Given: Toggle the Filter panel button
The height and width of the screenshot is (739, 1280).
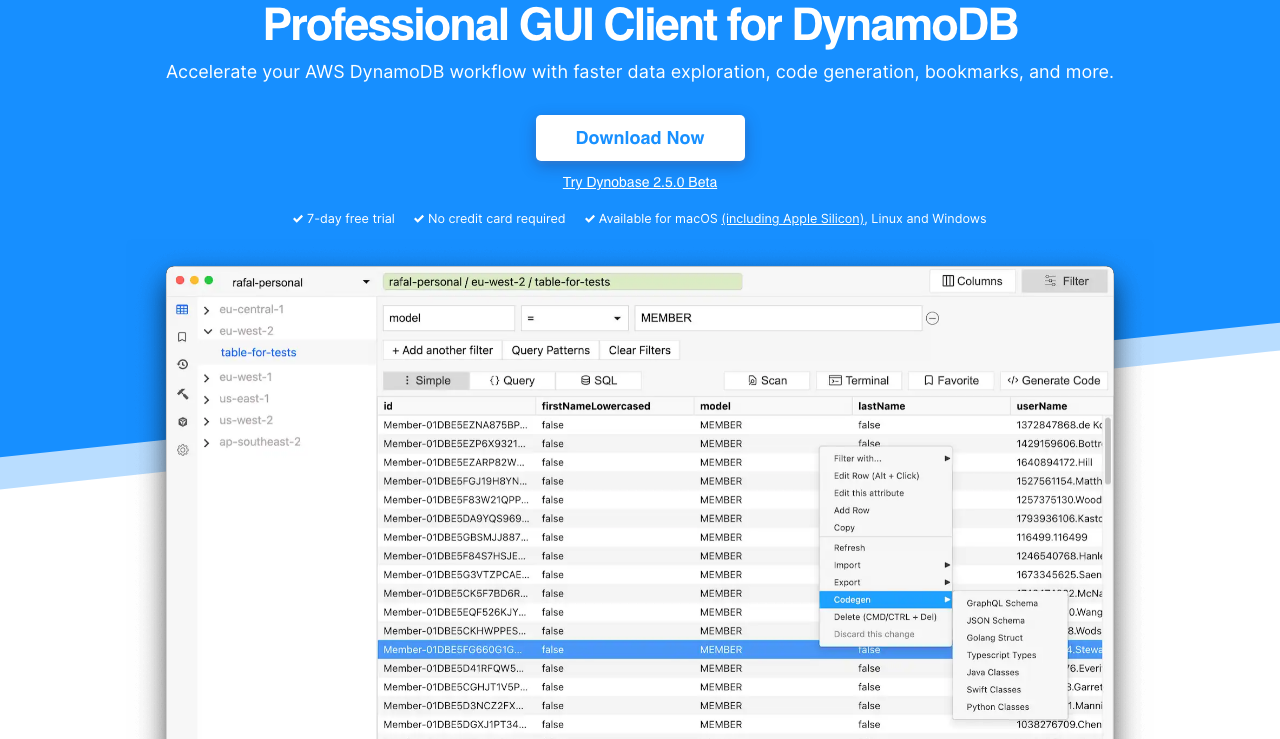Looking at the screenshot, I should pyautogui.click(x=1065, y=281).
